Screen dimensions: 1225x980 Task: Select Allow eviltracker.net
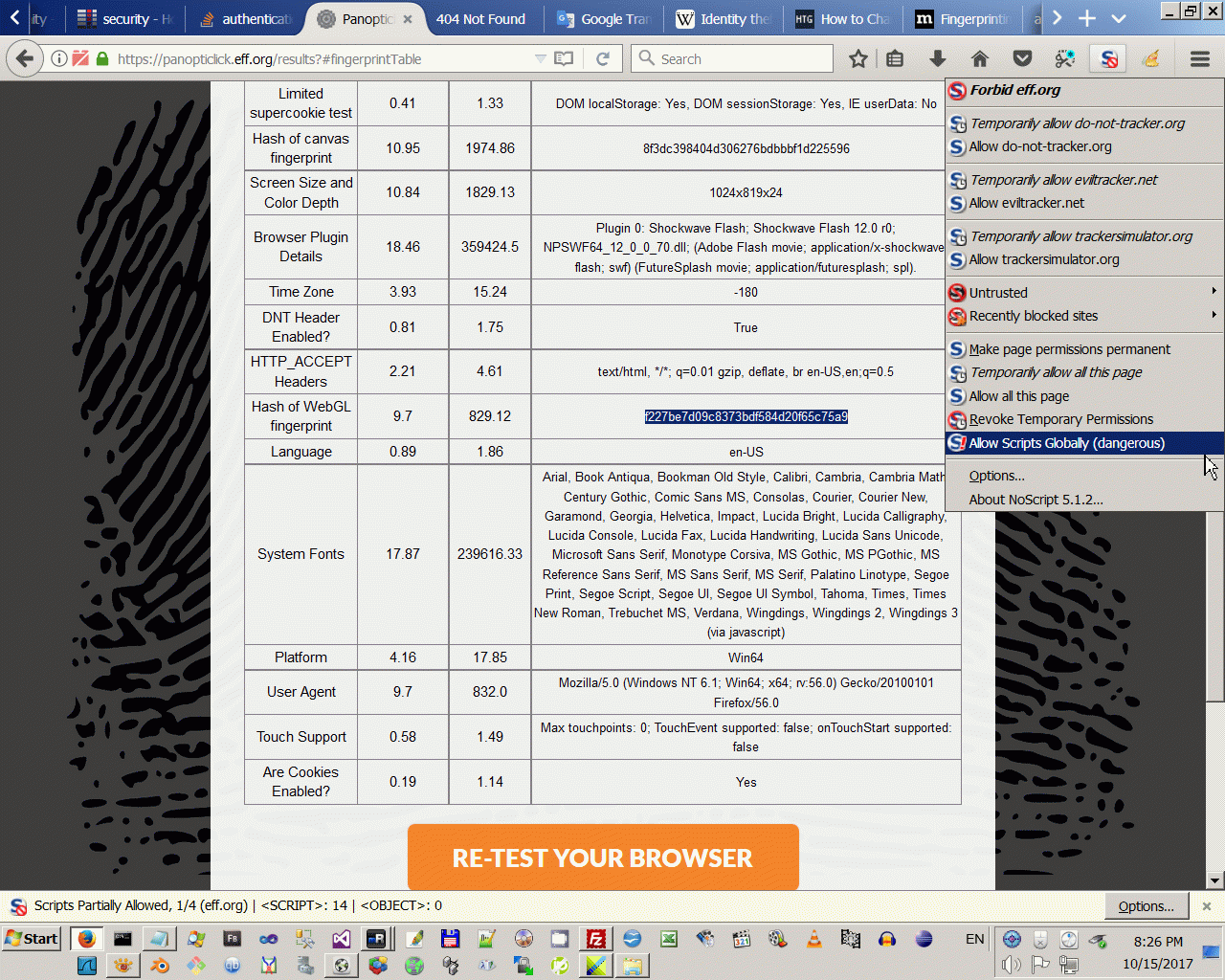(x=1084, y=203)
